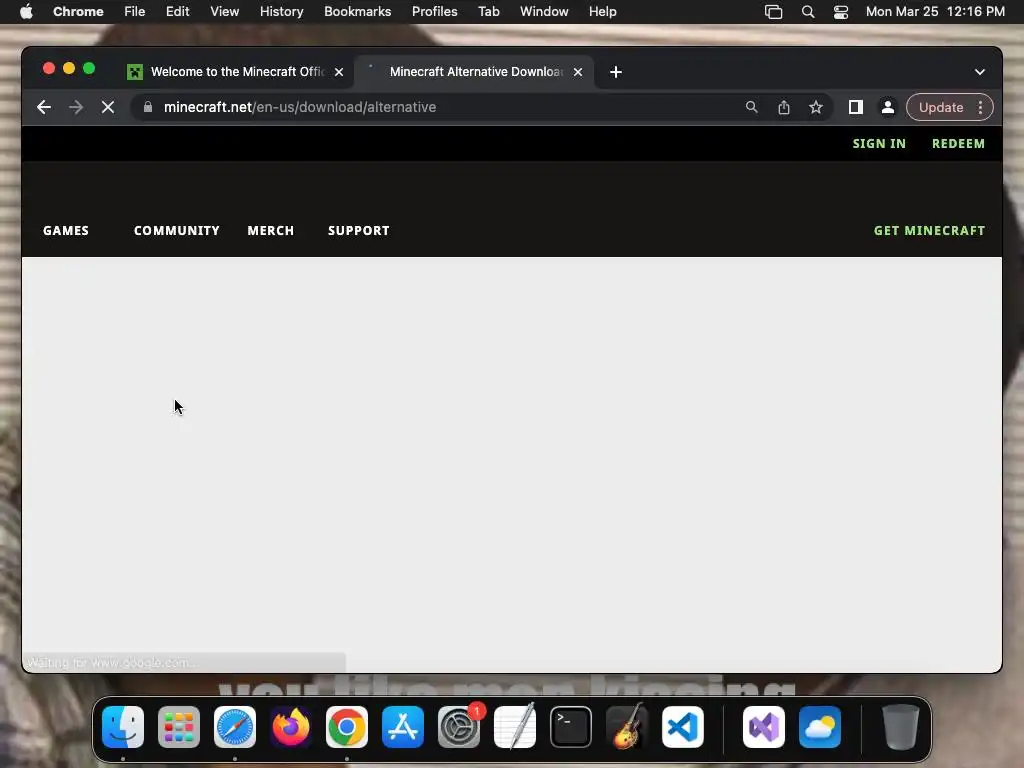Open SUPPORT in site navigation

pyautogui.click(x=359, y=231)
